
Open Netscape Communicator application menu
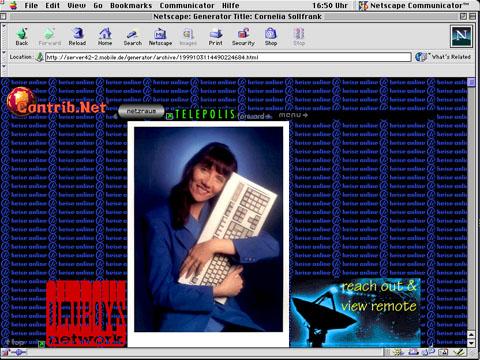pyautogui.click(x=414, y=5)
